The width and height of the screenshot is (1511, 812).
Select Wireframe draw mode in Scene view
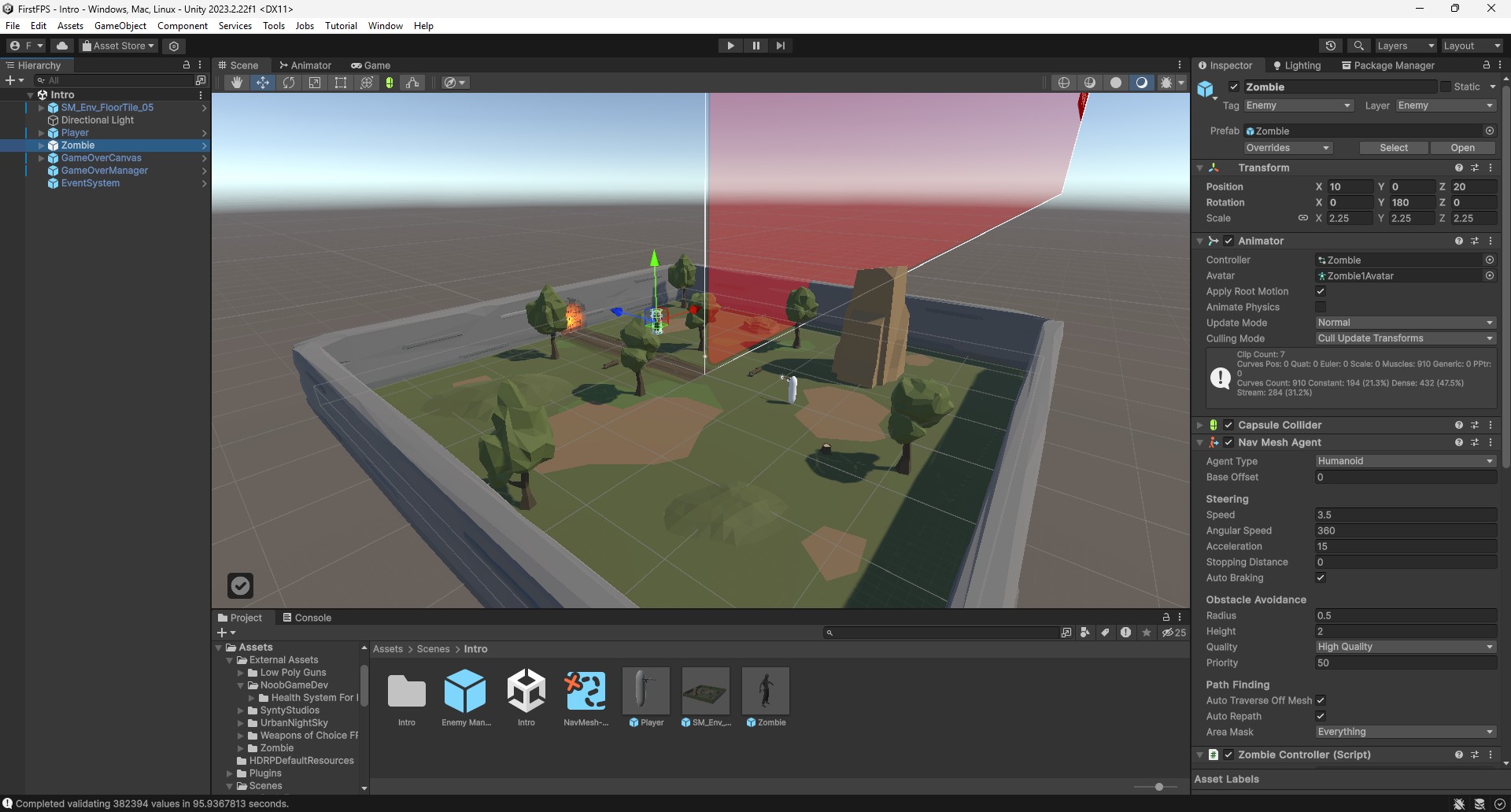click(x=1064, y=83)
